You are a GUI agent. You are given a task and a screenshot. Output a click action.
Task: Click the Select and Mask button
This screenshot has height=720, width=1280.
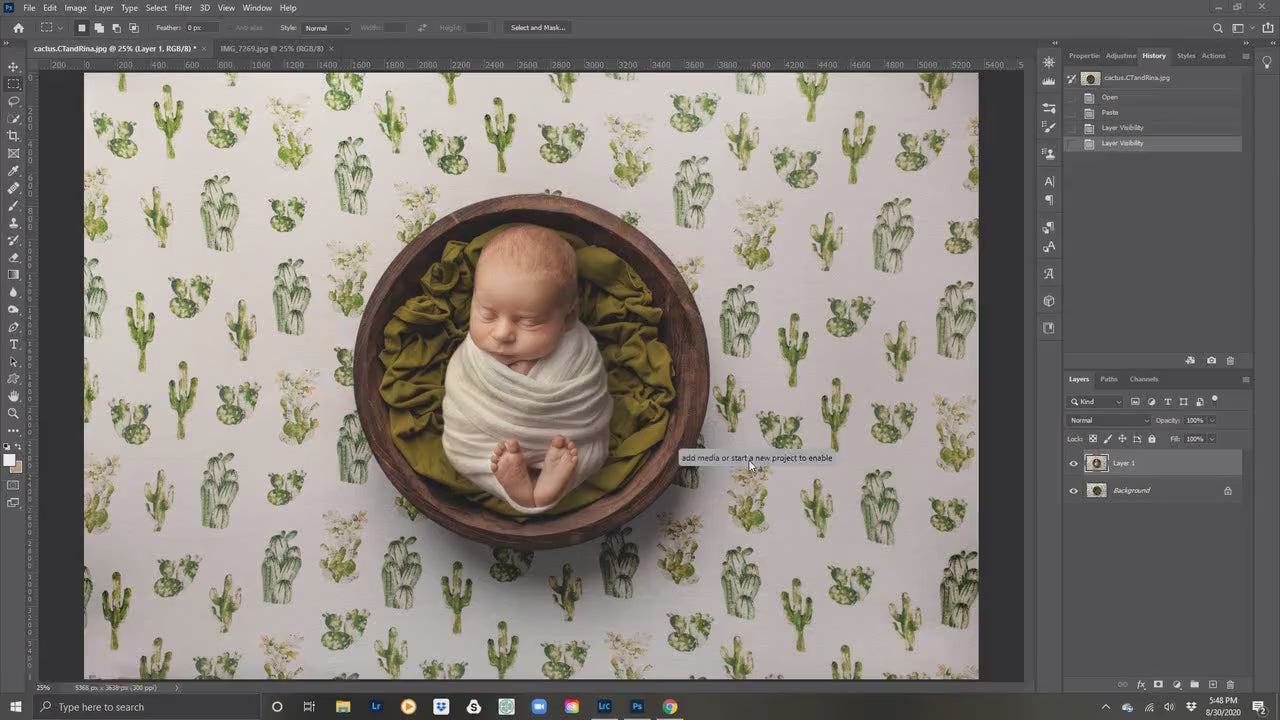pyautogui.click(x=538, y=27)
